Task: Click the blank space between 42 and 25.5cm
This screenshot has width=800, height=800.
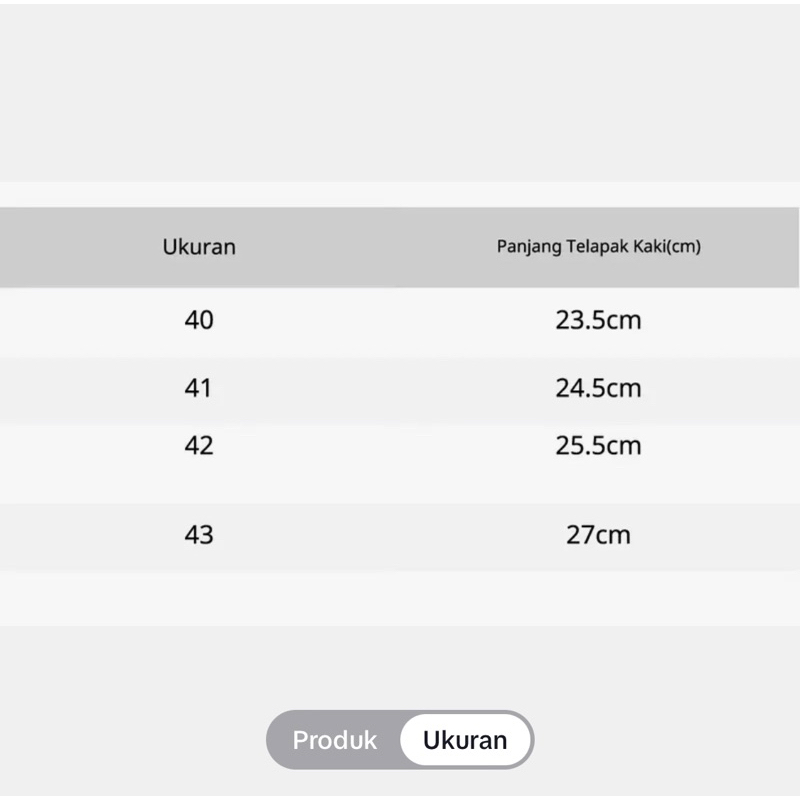Action: pyautogui.click(x=390, y=445)
